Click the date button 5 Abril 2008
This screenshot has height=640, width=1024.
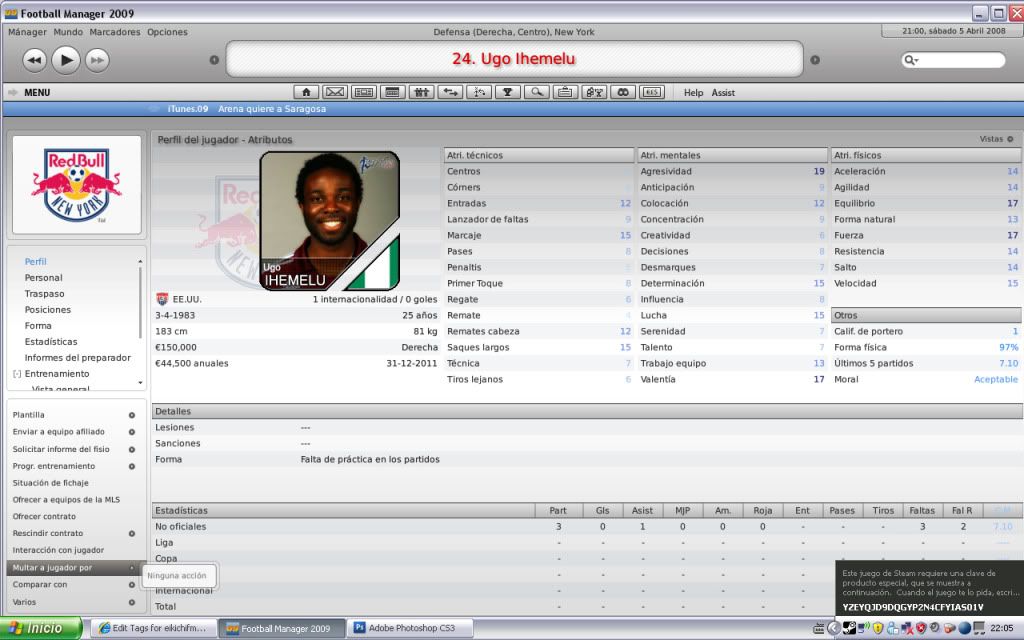(x=953, y=31)
